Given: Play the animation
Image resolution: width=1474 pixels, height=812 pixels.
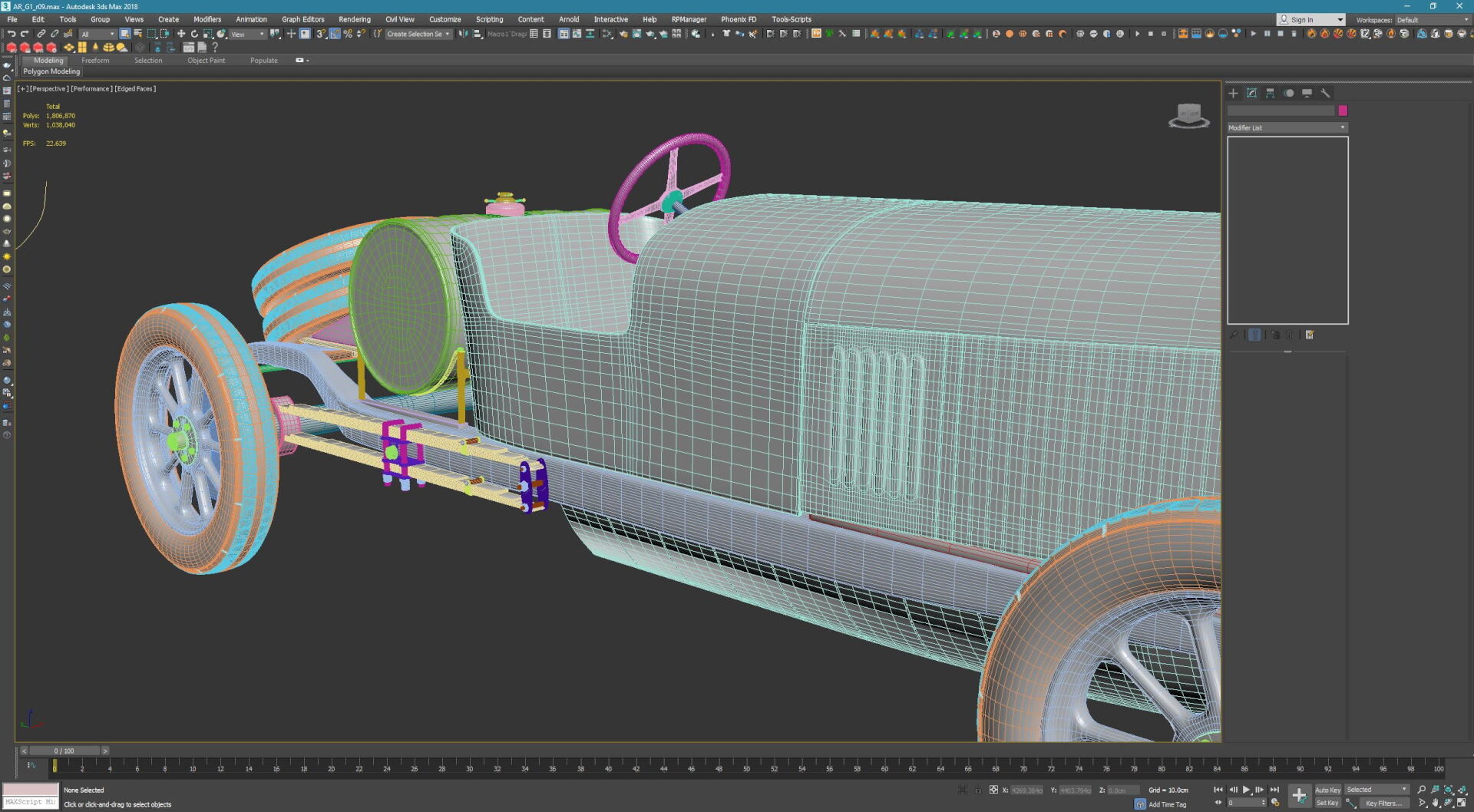Looking at the screenshot, I should click(x=1246, y=790).
